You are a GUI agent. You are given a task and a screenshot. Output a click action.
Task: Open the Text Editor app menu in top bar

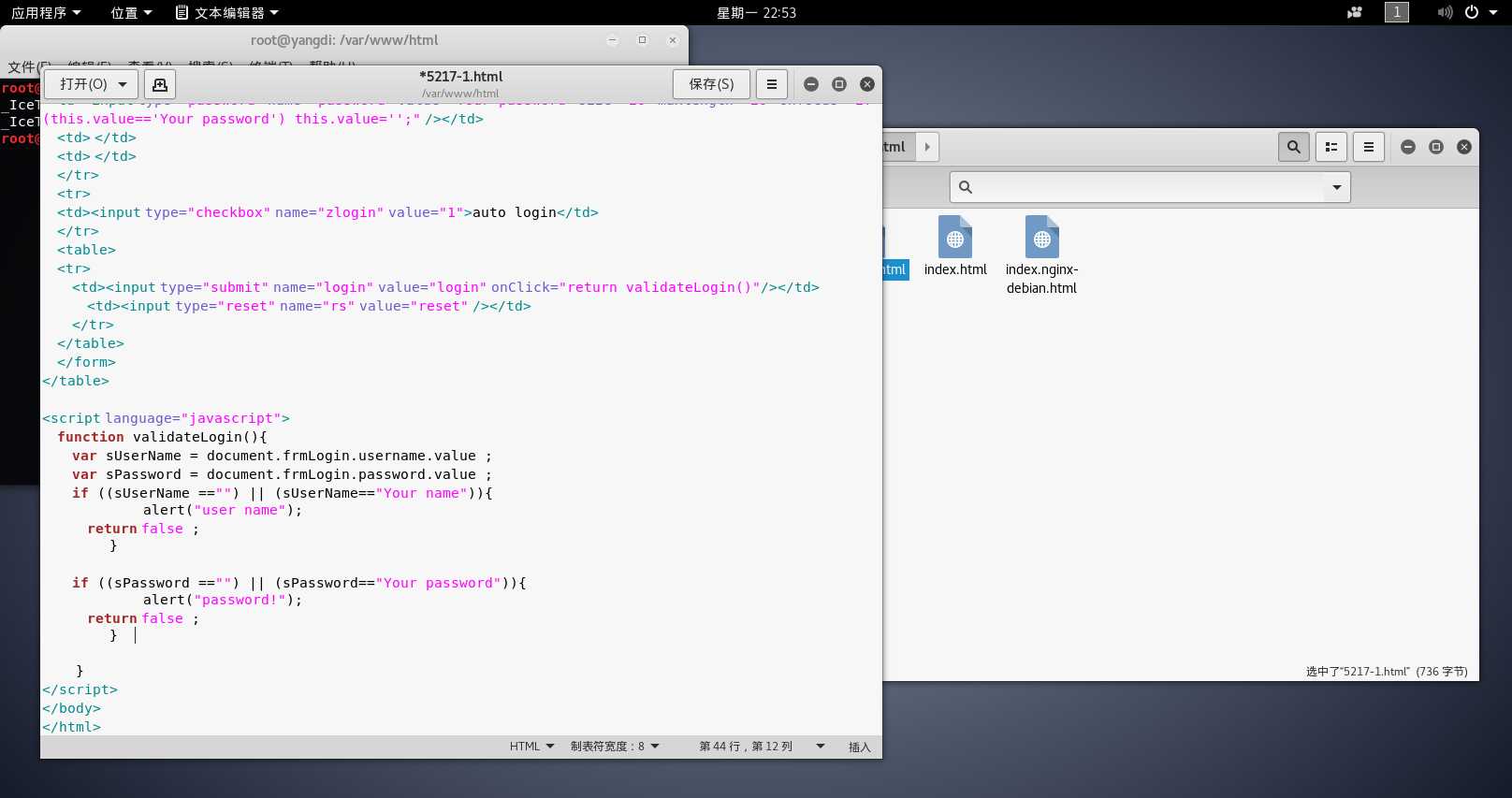tap(227, 12)
